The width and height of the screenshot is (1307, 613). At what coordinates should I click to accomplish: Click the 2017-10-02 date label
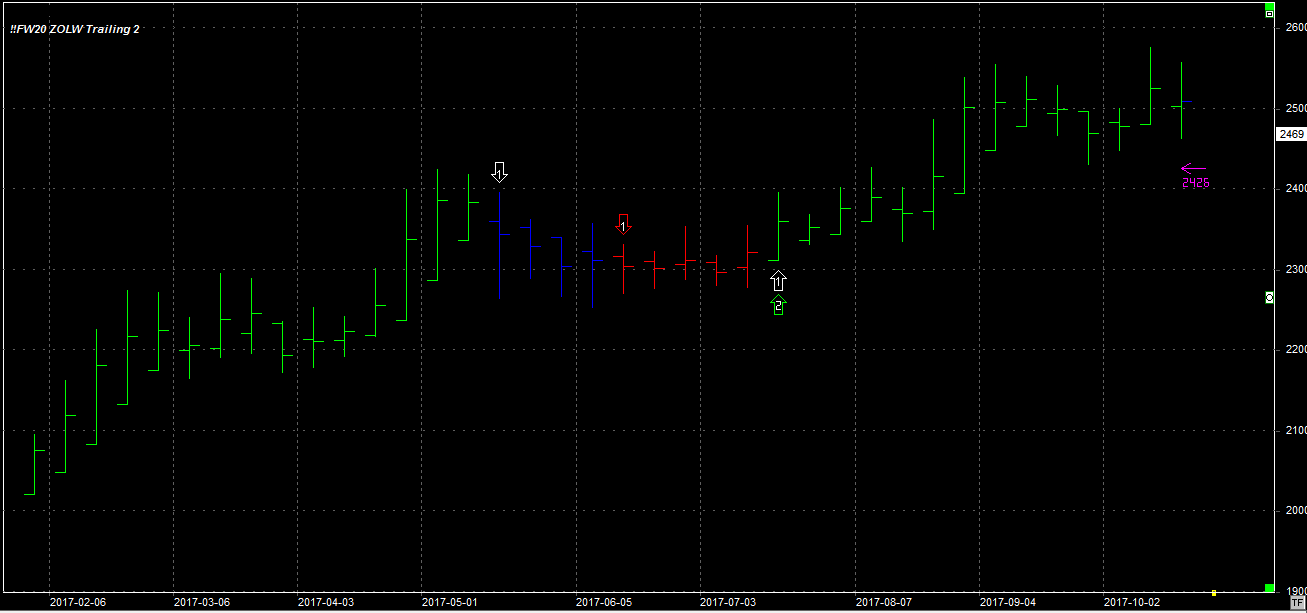1131,603
